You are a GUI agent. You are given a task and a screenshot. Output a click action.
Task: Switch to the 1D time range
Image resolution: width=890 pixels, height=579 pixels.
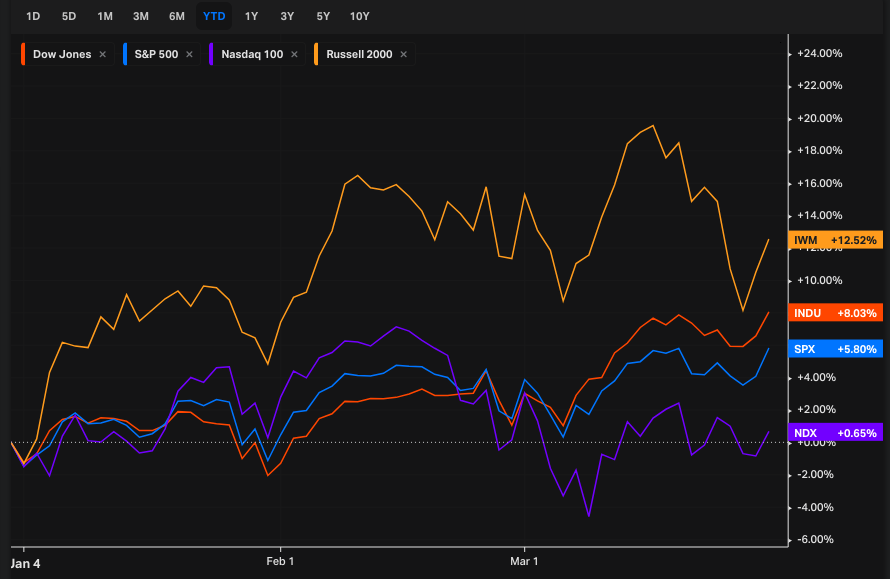33,16
